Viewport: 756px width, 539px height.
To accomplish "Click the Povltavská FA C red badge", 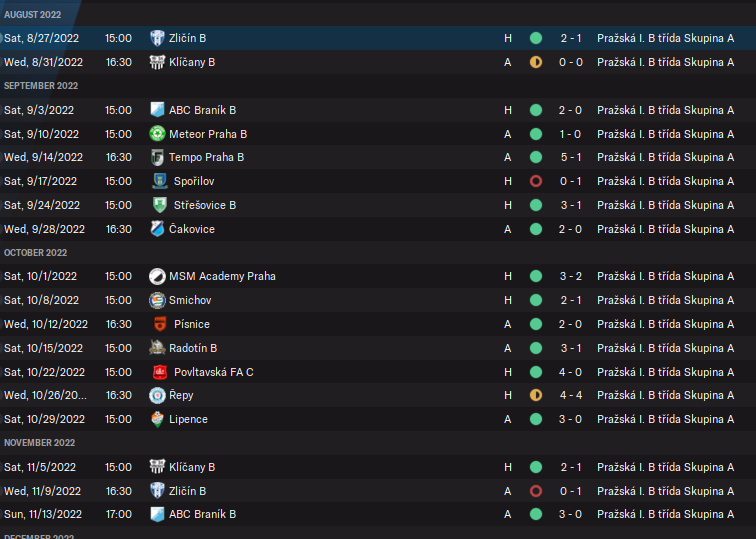I will (157, 372).
